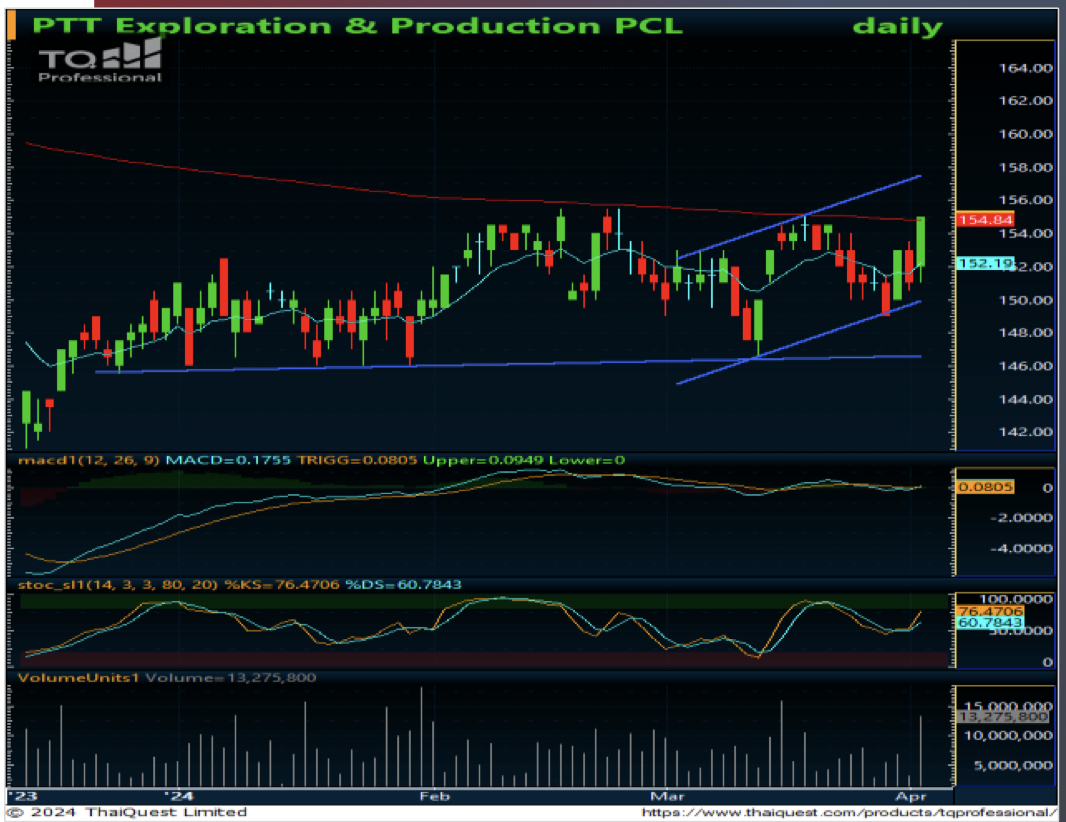Click the 146.00 price axis label
The image size is (1066, 822).
pos(1025,366)
